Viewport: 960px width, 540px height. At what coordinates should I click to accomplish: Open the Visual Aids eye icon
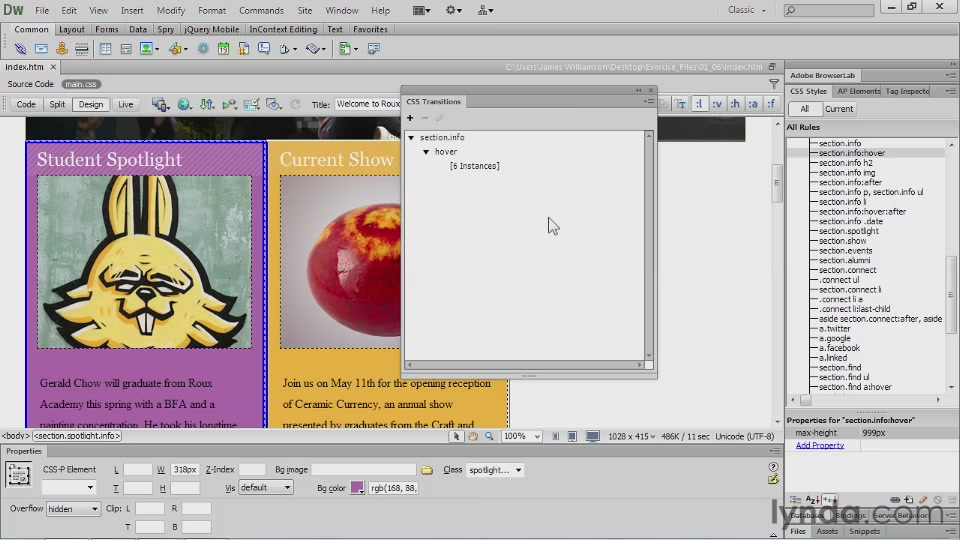(x=273, y=105)
